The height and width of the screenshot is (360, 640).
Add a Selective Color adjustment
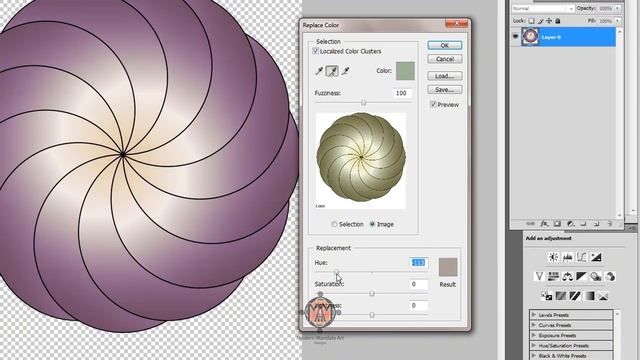tap(603, 296)
